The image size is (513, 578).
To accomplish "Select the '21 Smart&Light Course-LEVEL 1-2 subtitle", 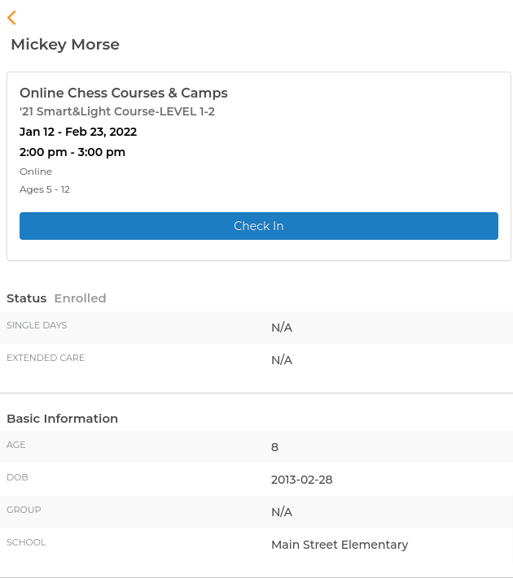I will pyautogui.click(x=117, y=111).
